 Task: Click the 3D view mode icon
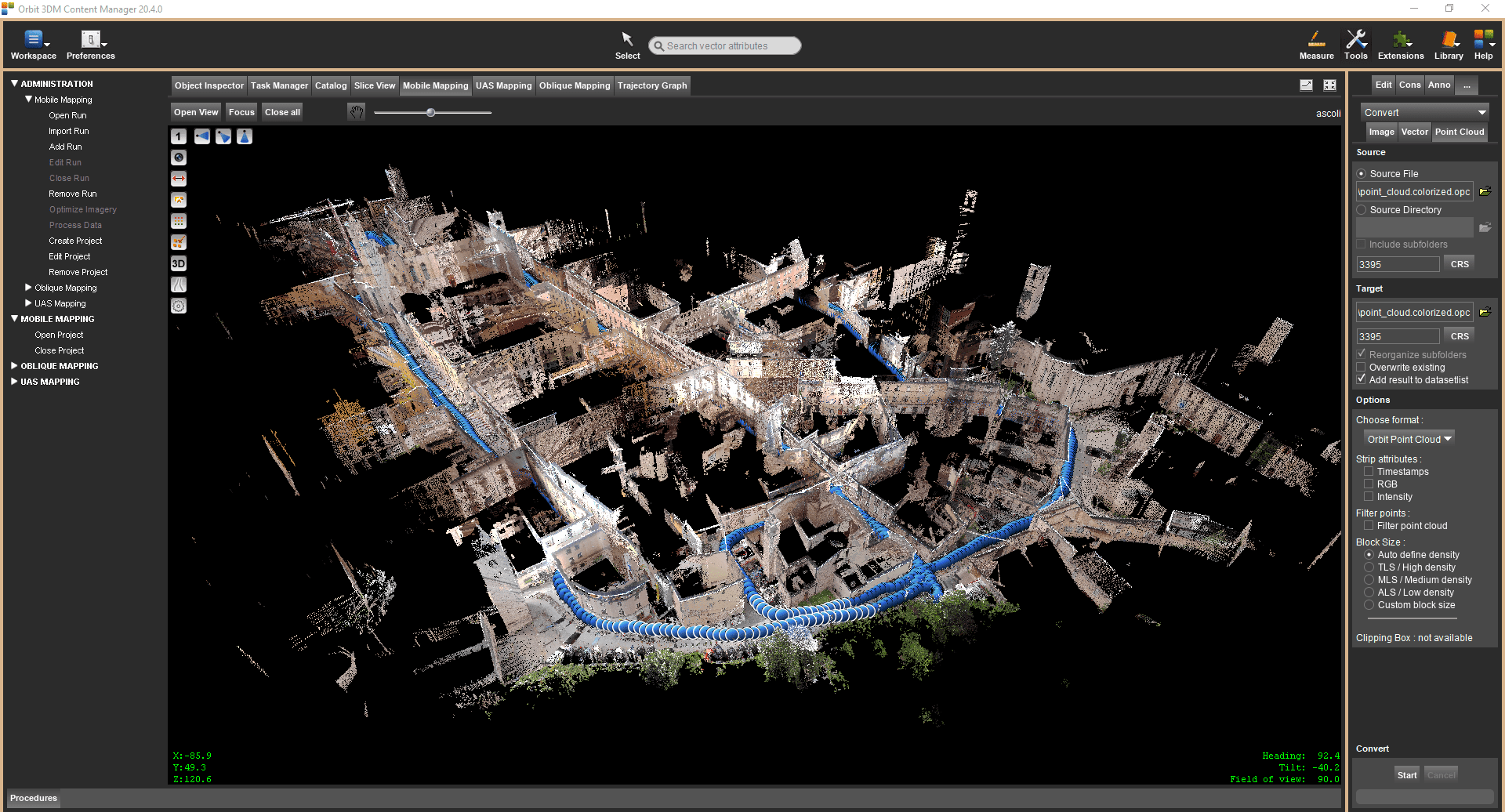pyautogui.click(x=179, y=264)
